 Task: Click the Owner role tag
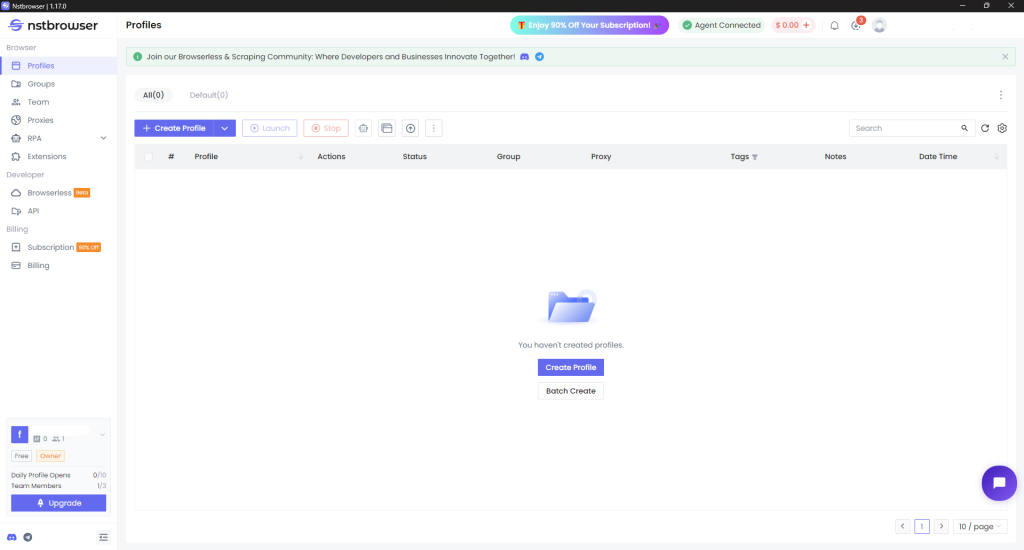(x=50, y=456)
